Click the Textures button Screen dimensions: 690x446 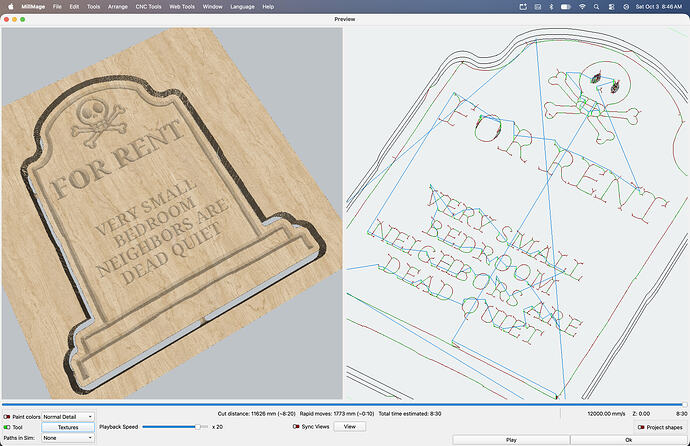pyautogui.click(x=68, y=427)
